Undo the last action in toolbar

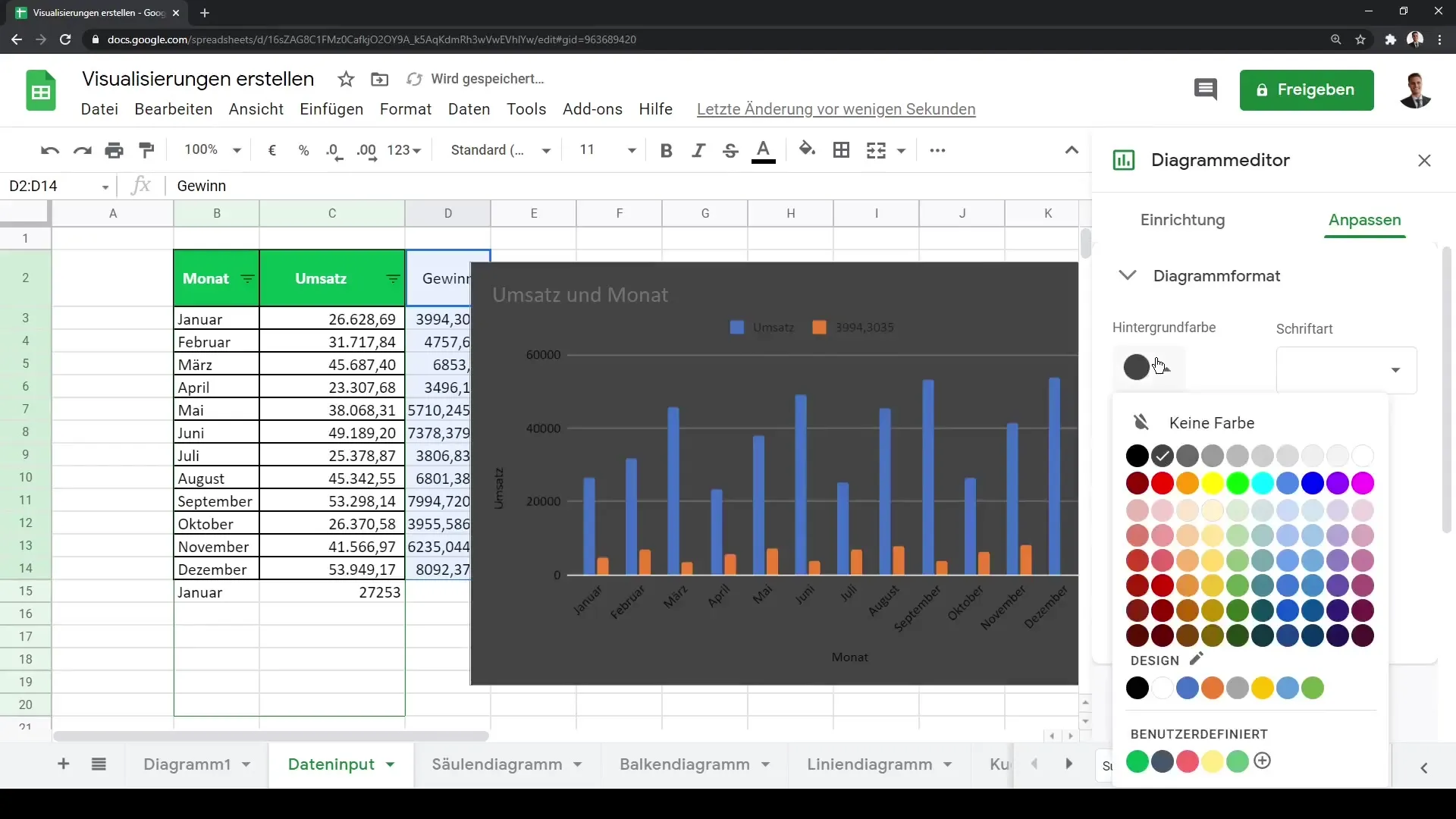pos(50,150)
